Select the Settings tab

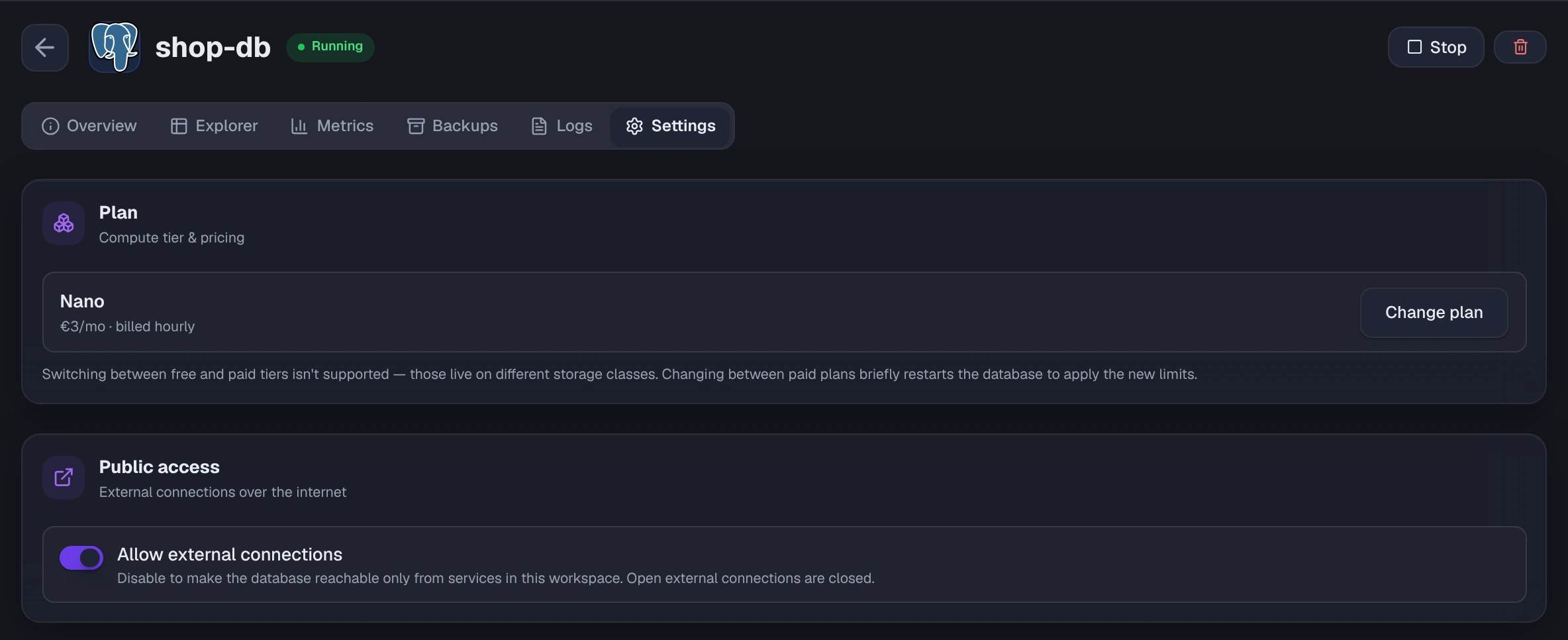(x=670, y=126)
